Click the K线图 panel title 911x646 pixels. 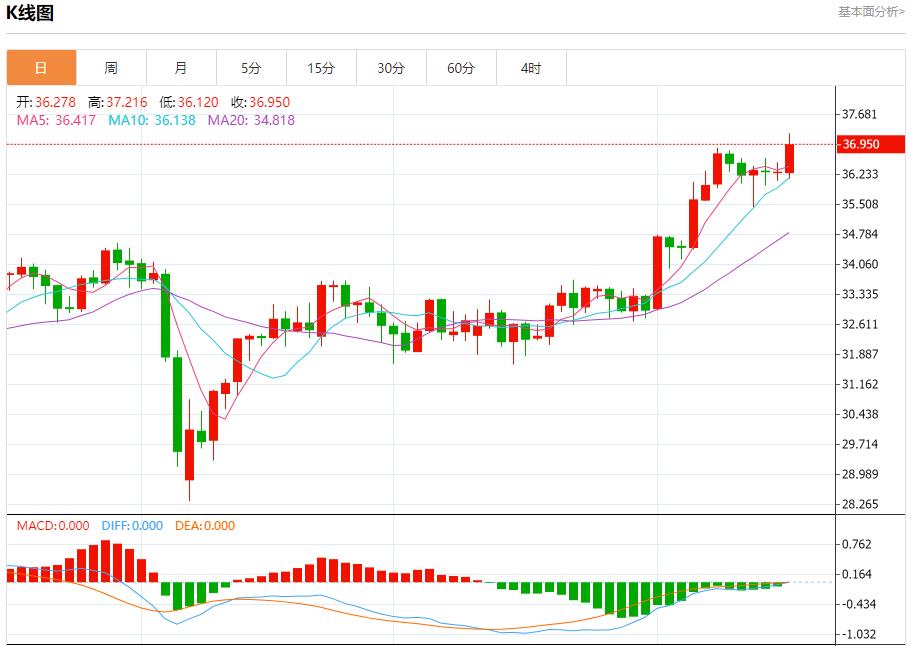[31, 13]
